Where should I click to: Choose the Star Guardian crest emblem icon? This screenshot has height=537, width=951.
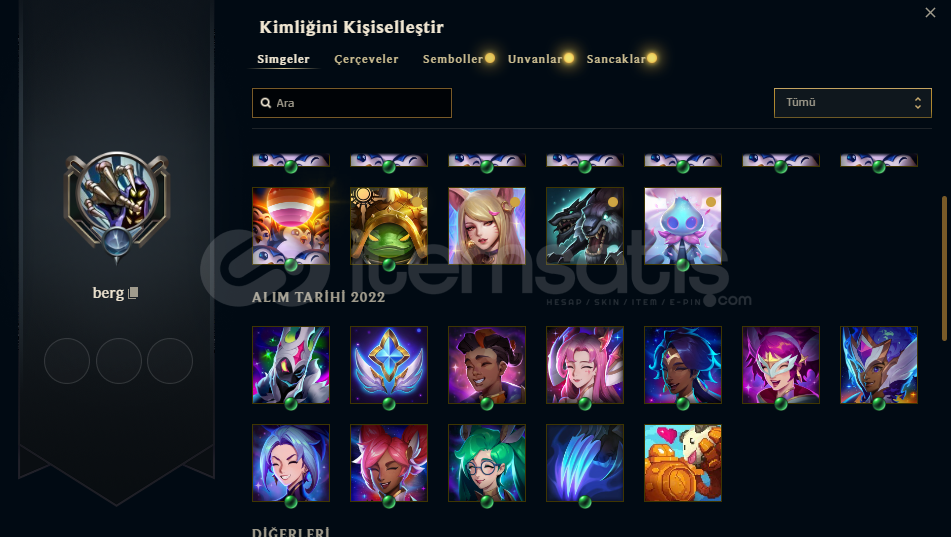tap(389, 365)
